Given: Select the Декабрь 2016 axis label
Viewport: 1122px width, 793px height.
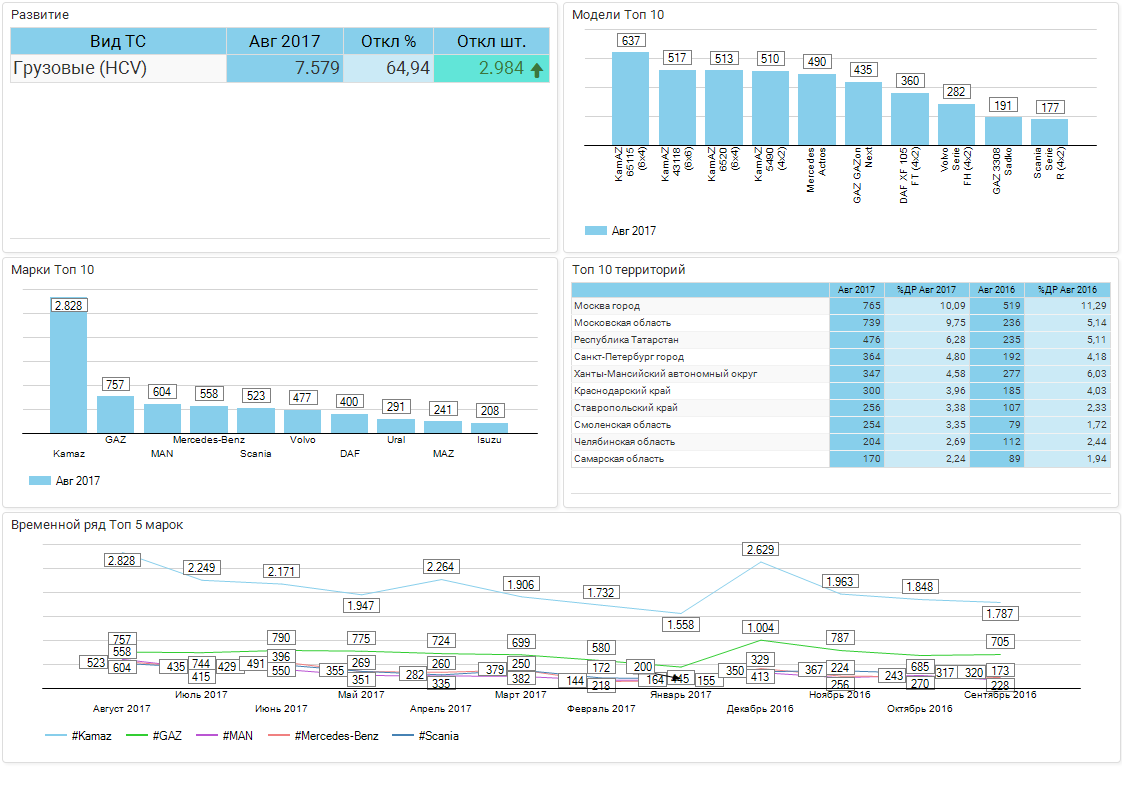Looking at the screenshot, I should coord(760,709).
